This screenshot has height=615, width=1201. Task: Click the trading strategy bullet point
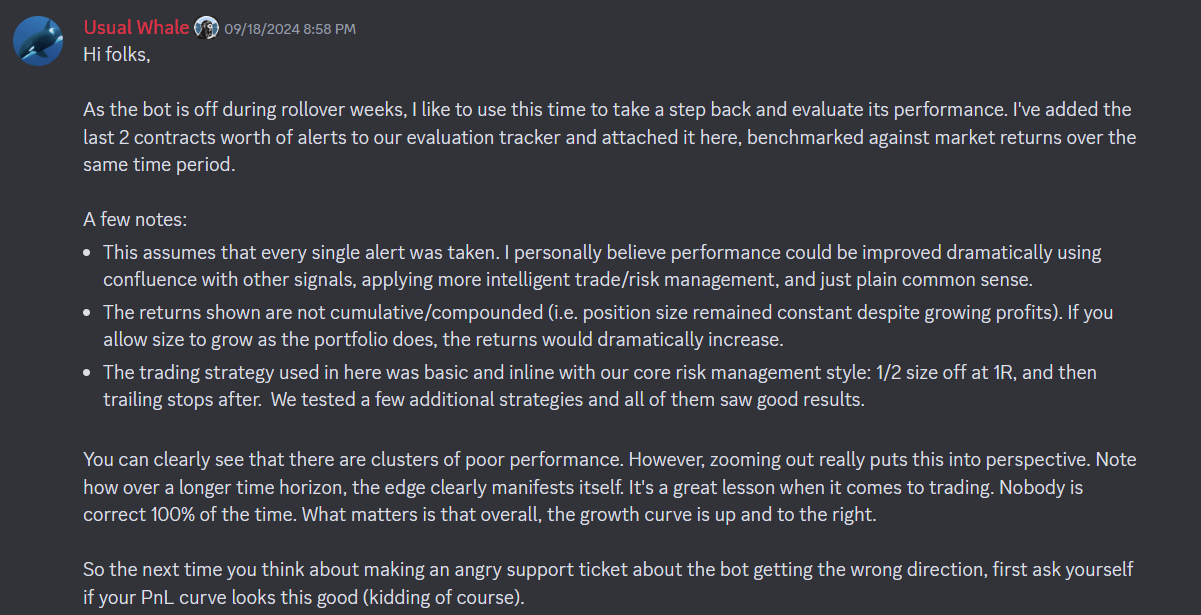pyautogui.click(x=600, y=385)
